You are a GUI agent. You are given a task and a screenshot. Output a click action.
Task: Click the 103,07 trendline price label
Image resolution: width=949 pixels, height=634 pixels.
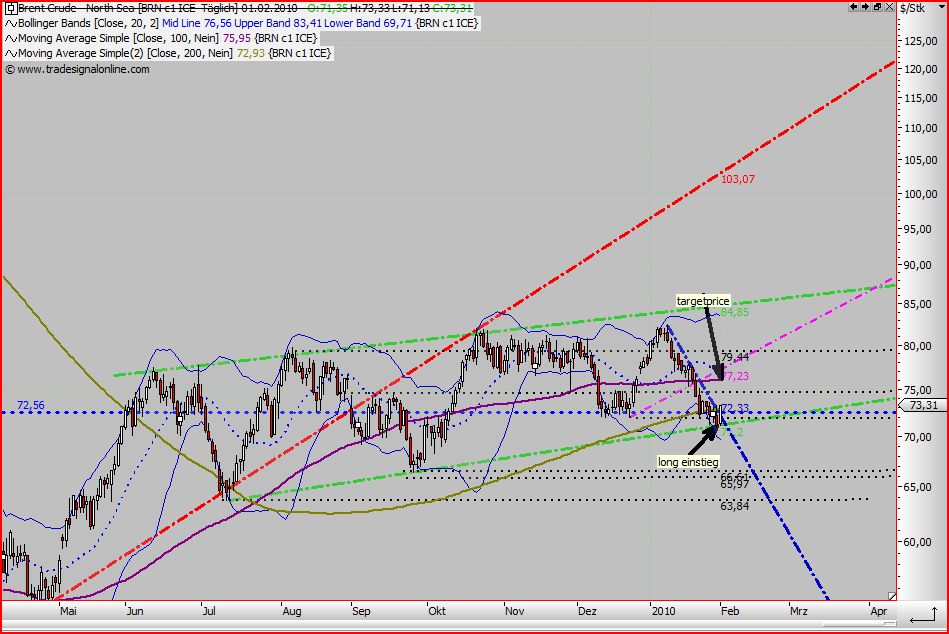point(736,182)
